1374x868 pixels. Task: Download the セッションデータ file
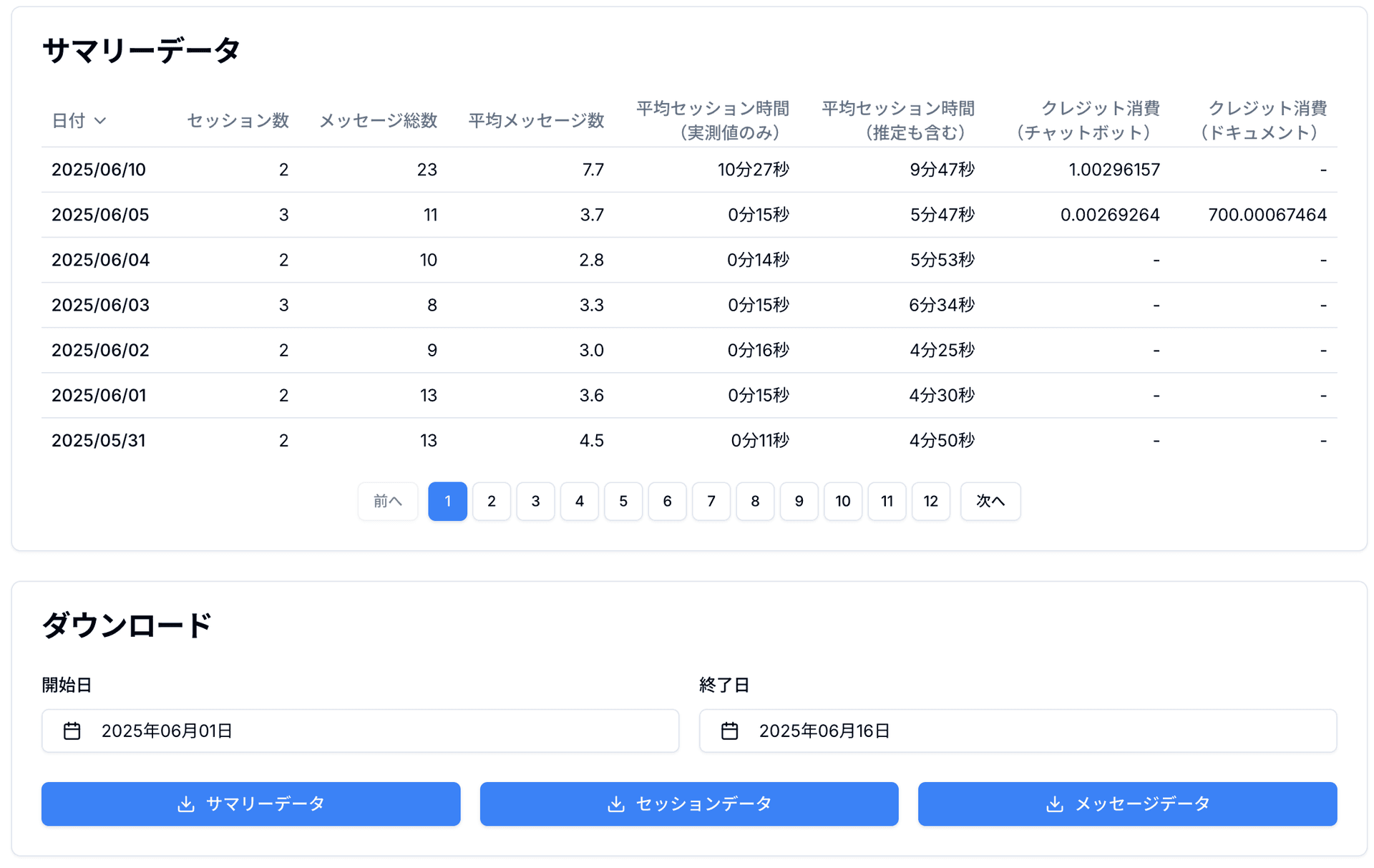pos(689,804)
